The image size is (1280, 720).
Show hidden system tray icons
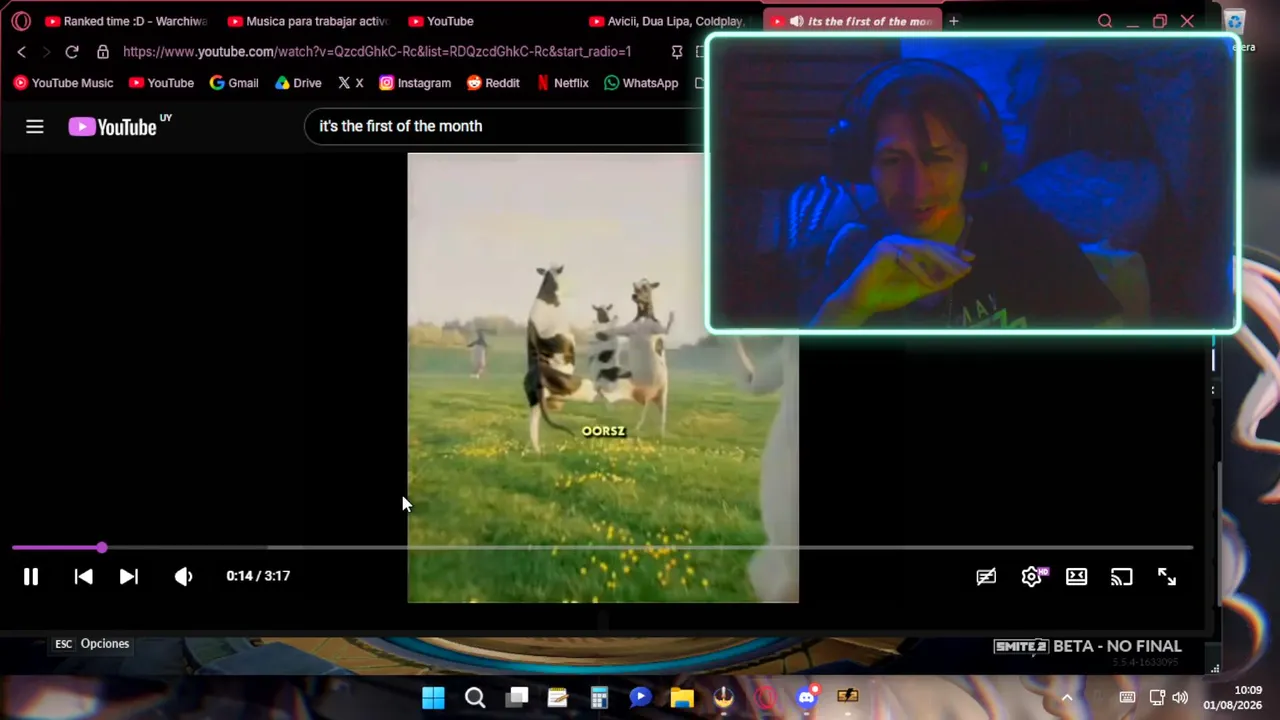point(1067,698)
